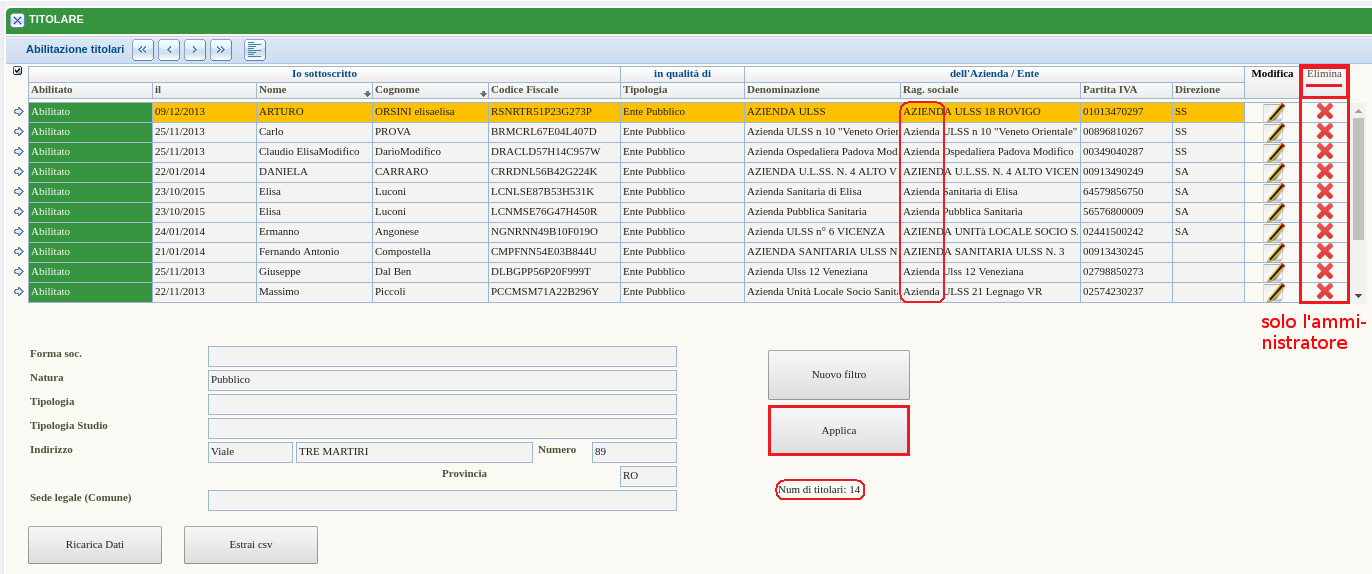This screenshot has width=1372, height=574.
Task: Go to the first page of titolari
Action: click(x=143, y=50)
